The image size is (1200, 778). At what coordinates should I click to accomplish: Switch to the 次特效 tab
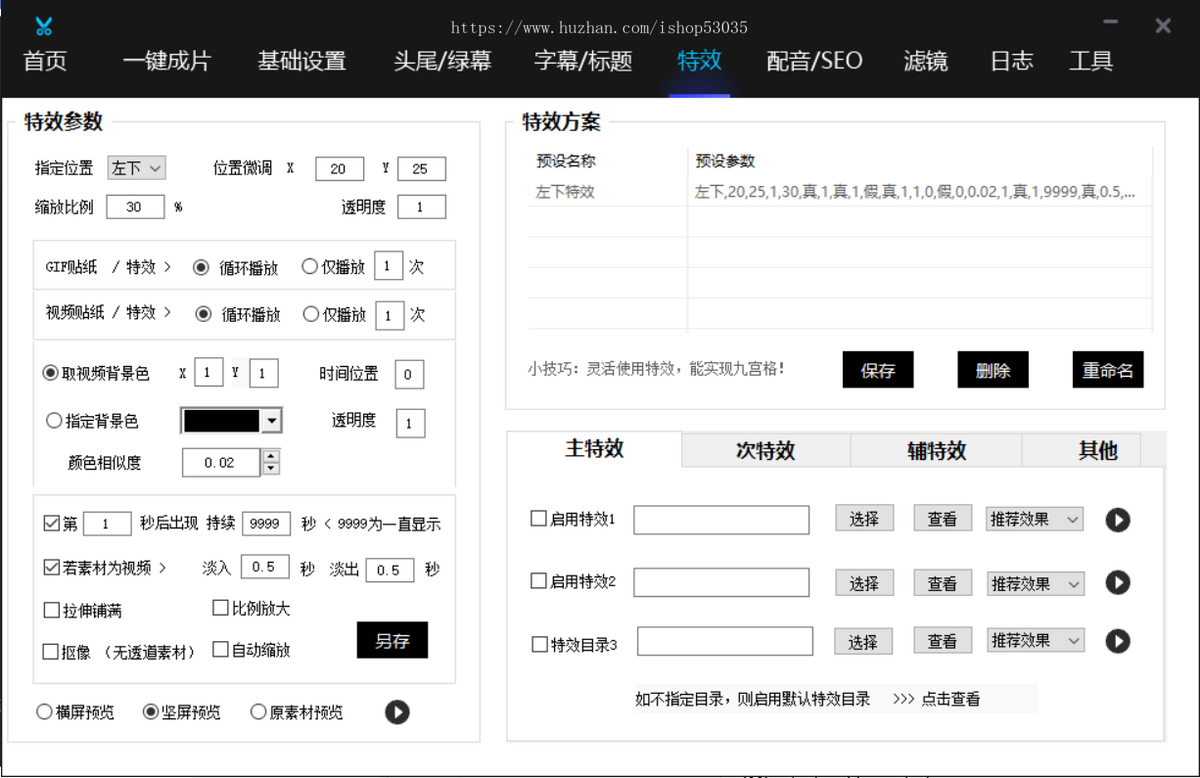point(766,451)
